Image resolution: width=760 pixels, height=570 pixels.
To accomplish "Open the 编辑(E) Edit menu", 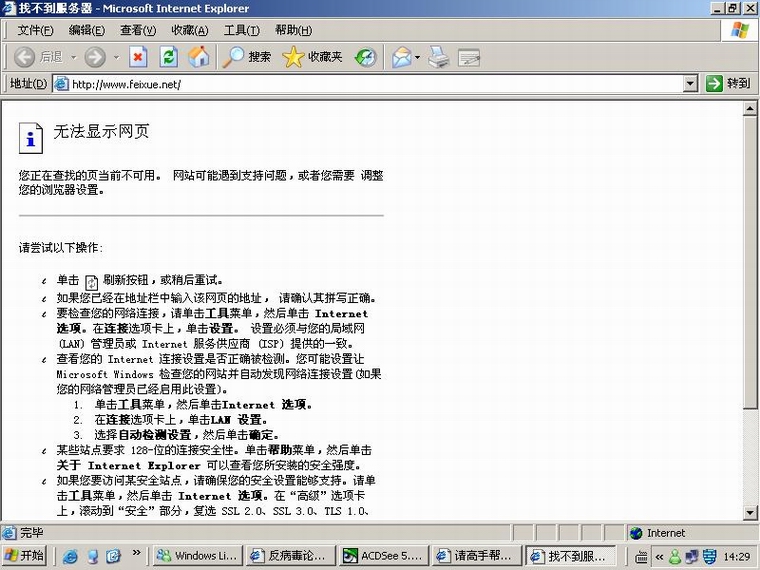I will click(x=87, y=31).
